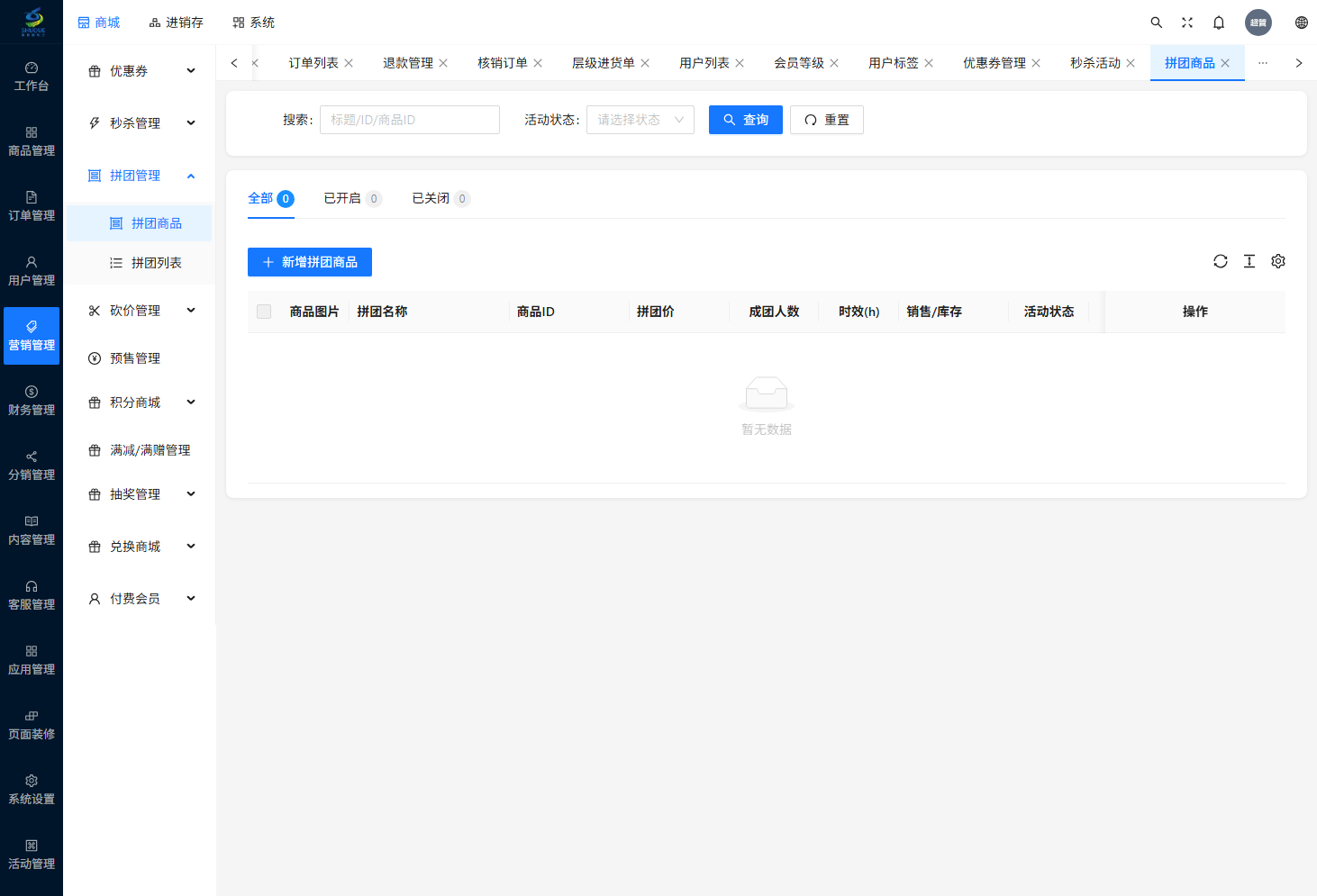1317x896 pixels.
Task: Open the tab overflow ellipsis menu
Action: pos(1263,63)
